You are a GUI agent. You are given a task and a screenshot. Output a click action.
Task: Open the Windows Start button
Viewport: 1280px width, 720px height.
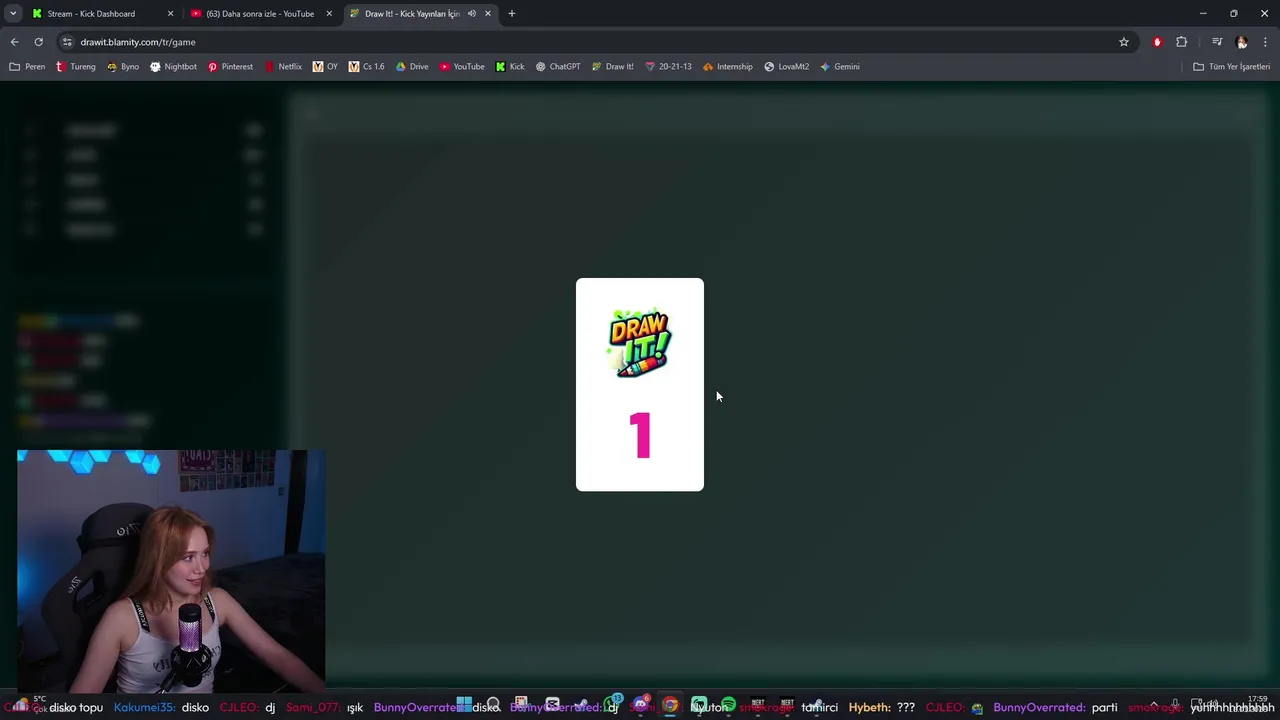(x=464, y=705)
